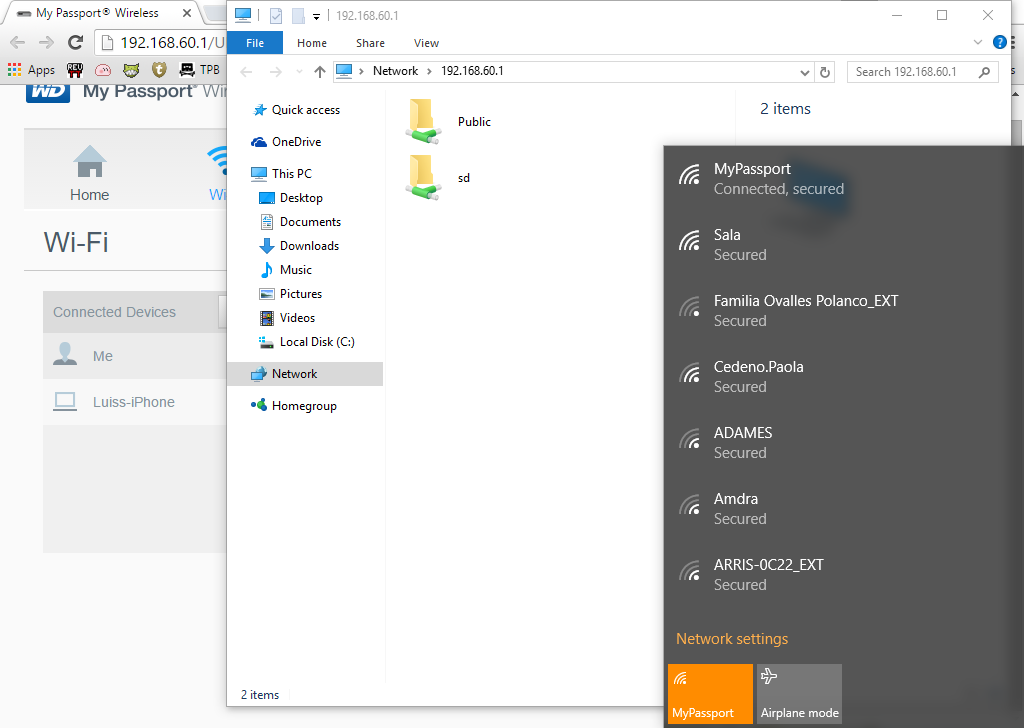Screen dimensions: 1024x728
Task: Open the Share ribbon tab
Action: [x=370, y=43]
